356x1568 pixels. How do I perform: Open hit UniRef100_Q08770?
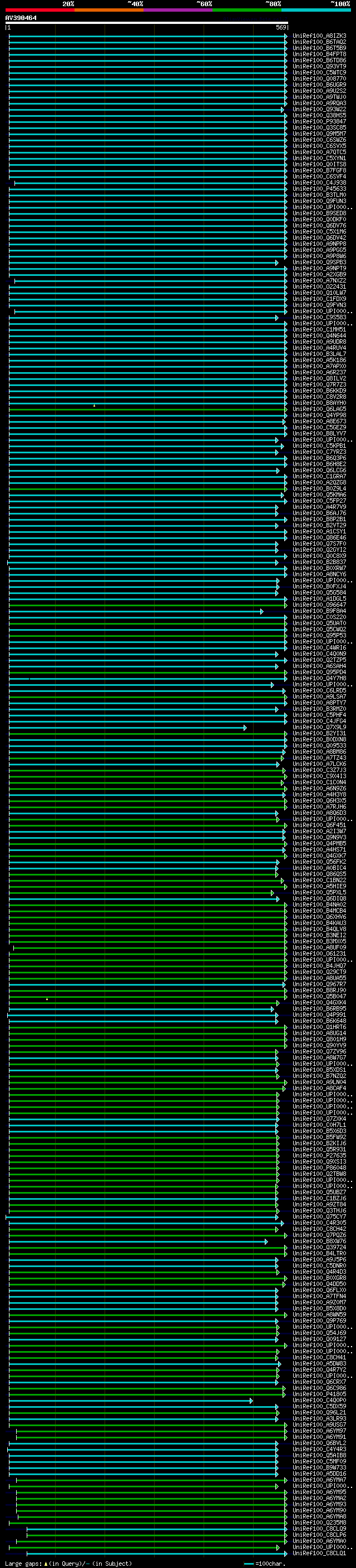[x=319, y=78]
